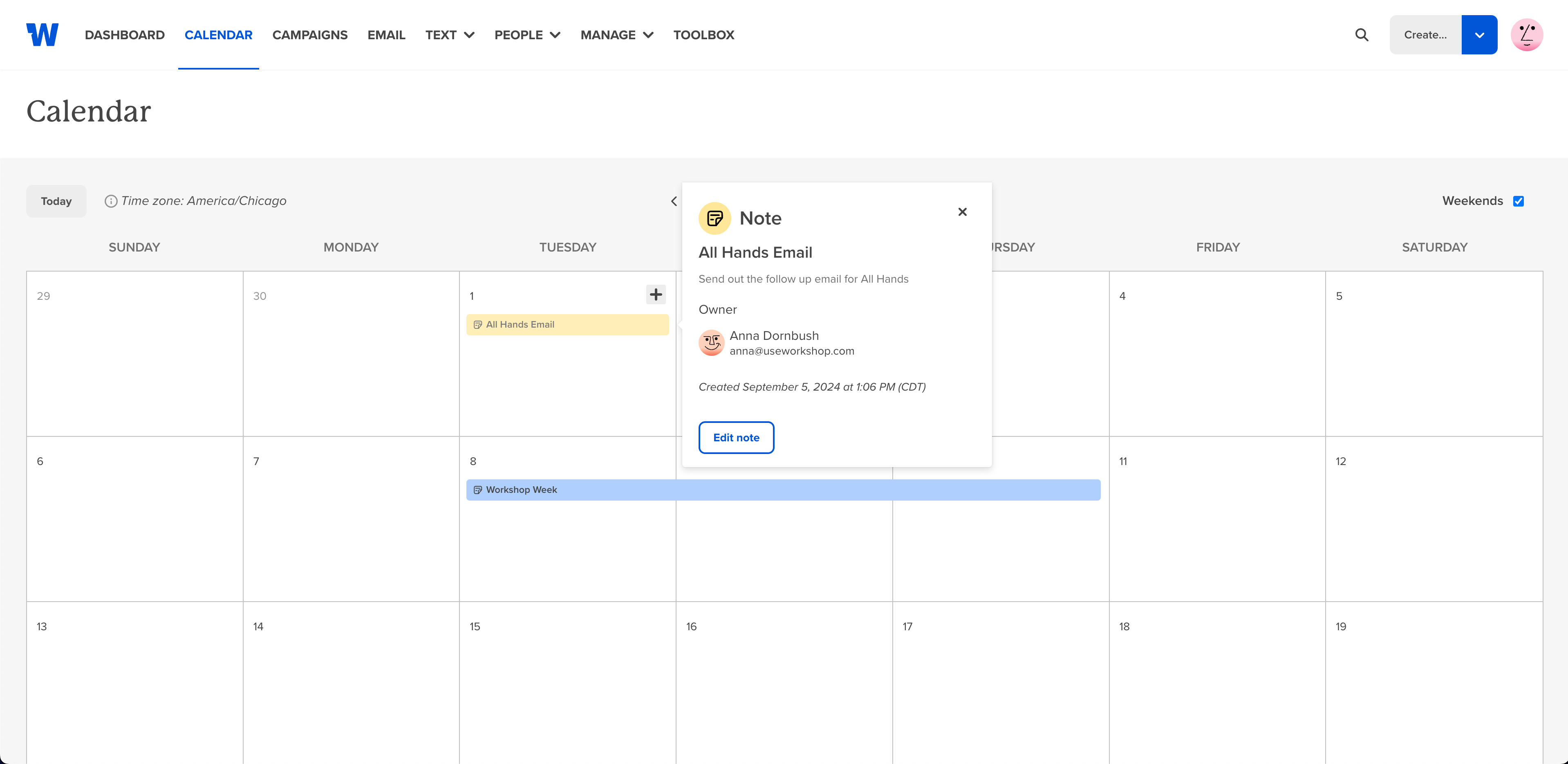
Task: Select day 7 cell
Action: click(x=351, y=519)
